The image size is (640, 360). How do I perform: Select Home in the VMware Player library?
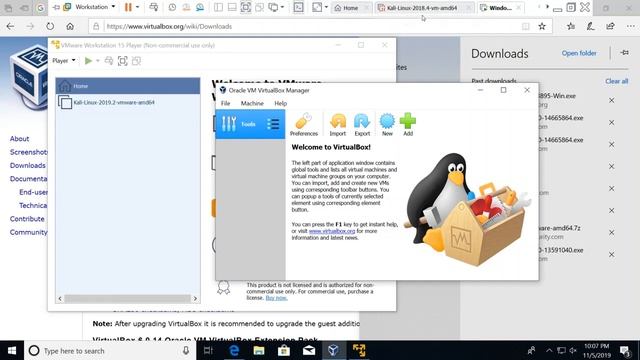(x=128, y=86)
